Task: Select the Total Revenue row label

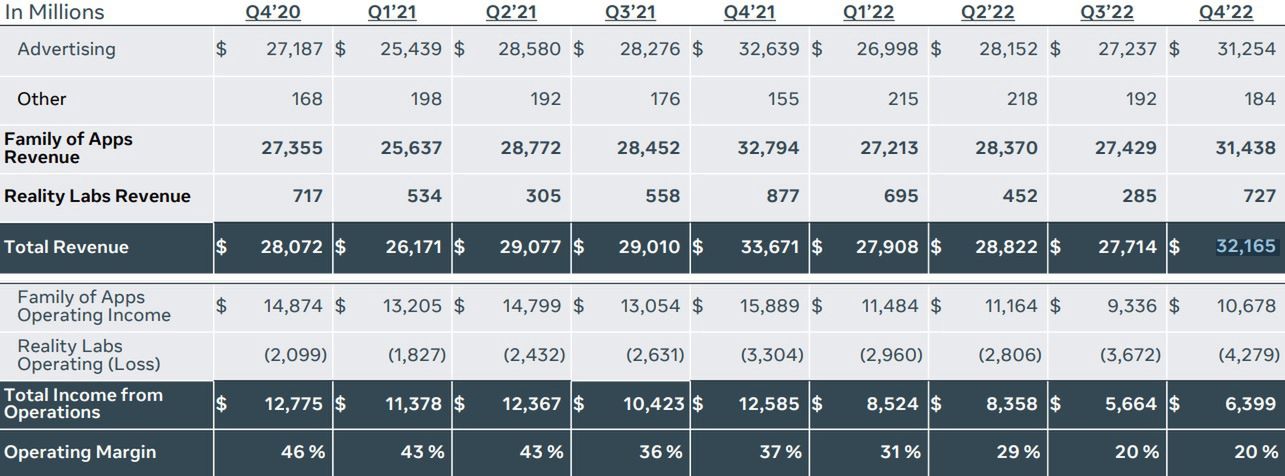Action: tap(66, 247)
